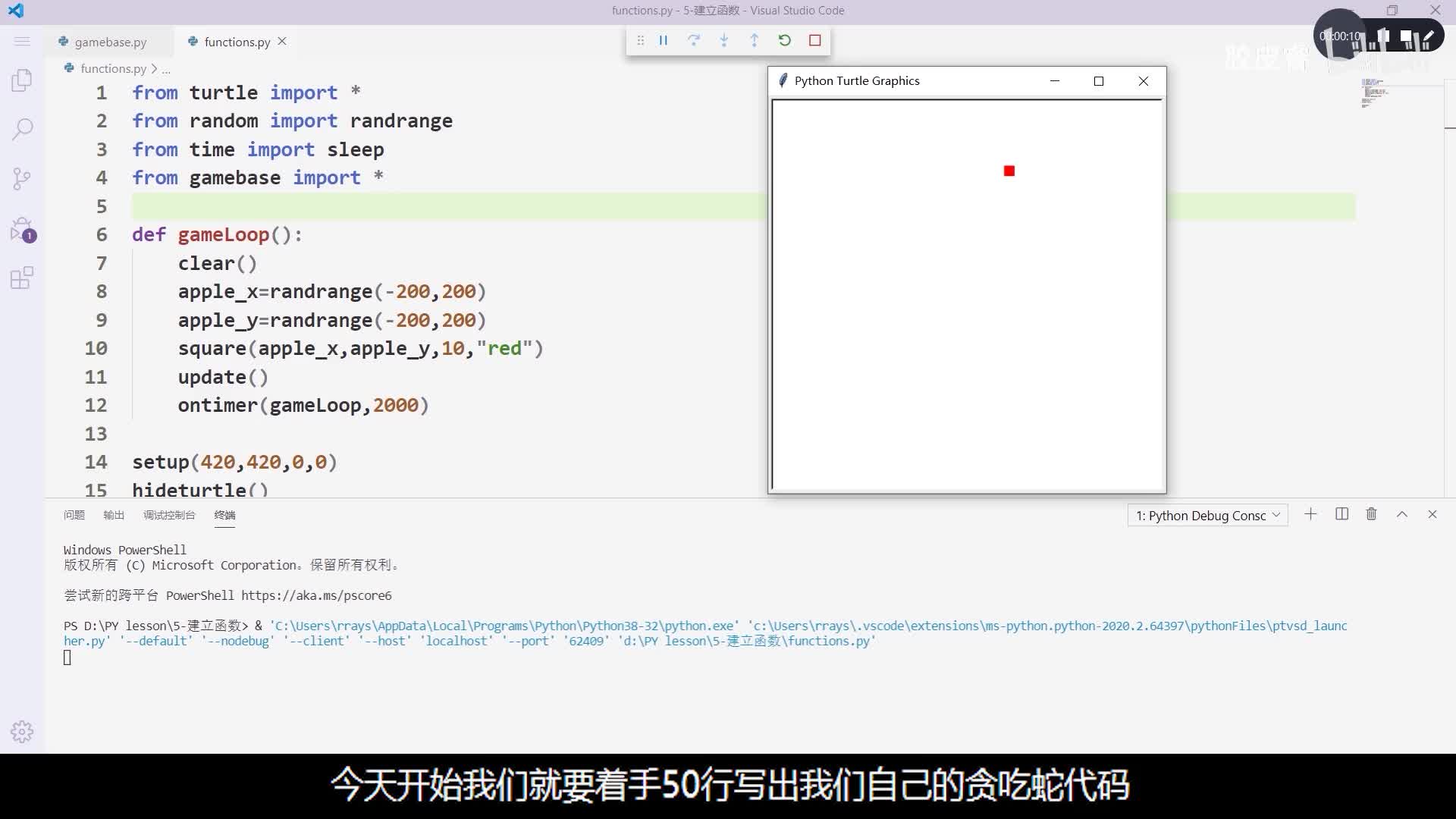Open the 调试控制台 (Debug Console) tab

click(169, 515)
